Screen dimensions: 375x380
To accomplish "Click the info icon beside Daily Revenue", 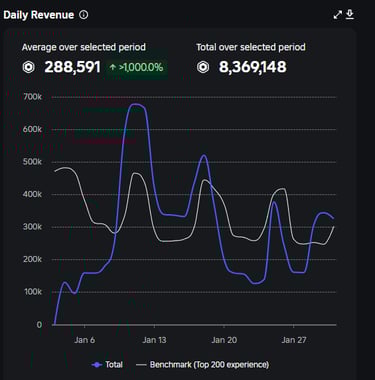I will (x=84, y=15).
